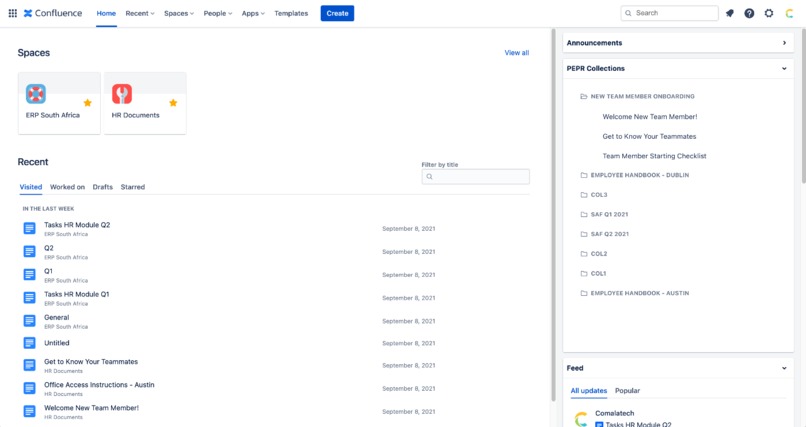Click folder icon of Employee Handbook - Austin
This screenshot has height=427, width=806.
point(583,293)
